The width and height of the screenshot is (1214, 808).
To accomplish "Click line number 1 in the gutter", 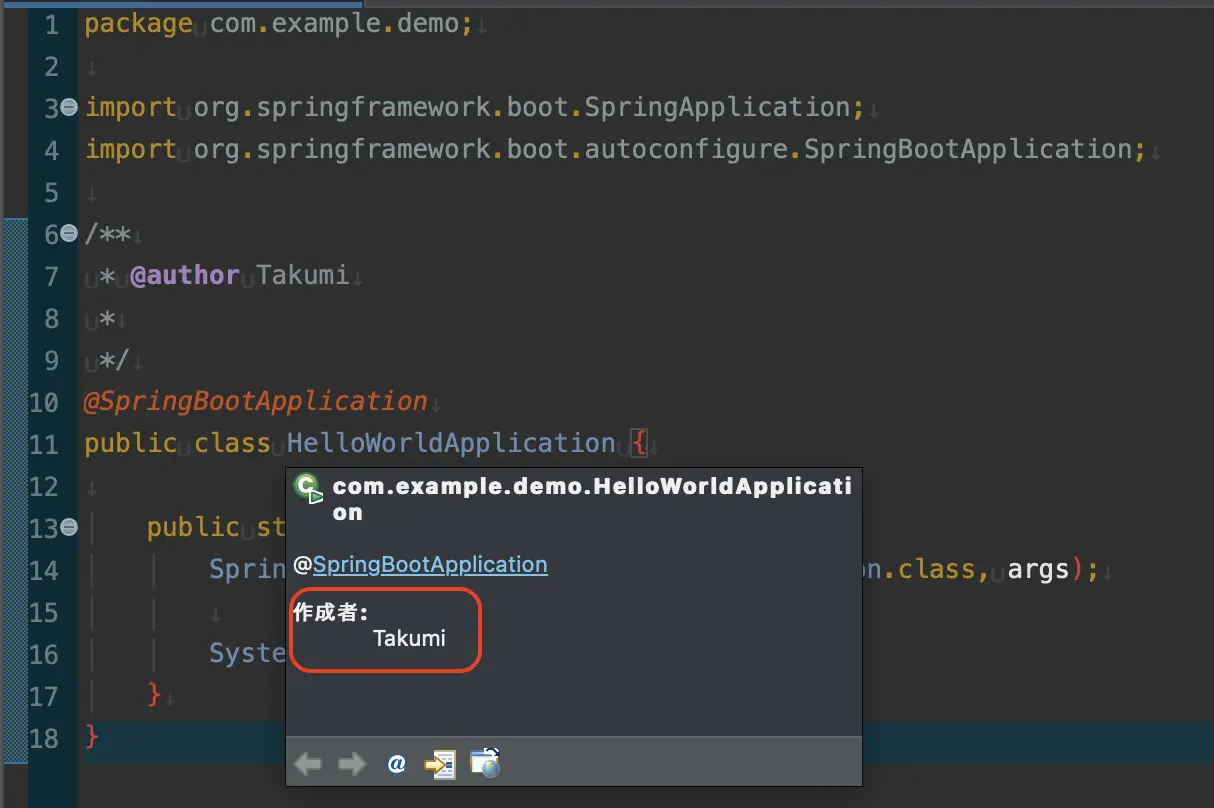I will pyautogui.click(x=52, y=25).
